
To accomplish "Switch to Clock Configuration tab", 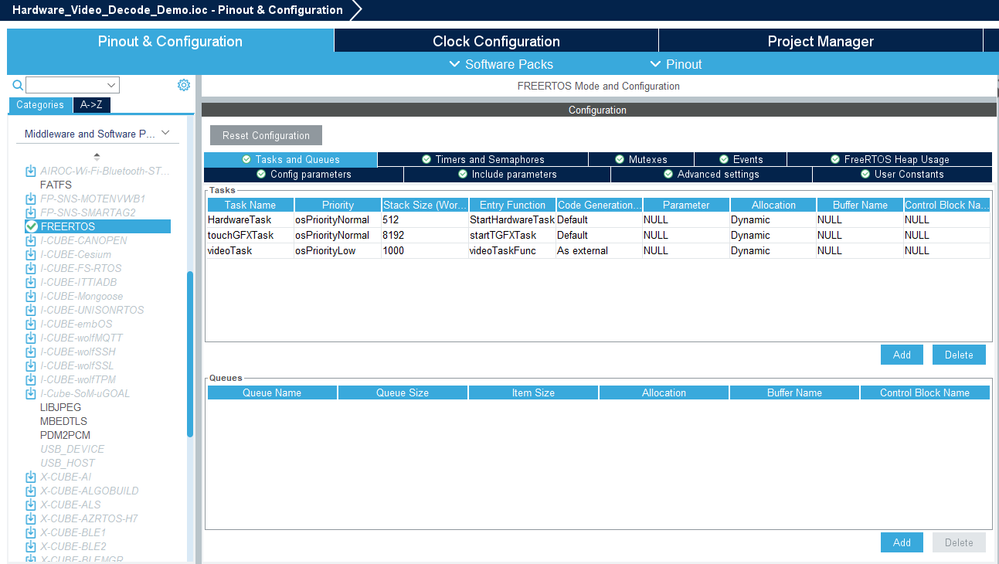I will tap(496, 41).
